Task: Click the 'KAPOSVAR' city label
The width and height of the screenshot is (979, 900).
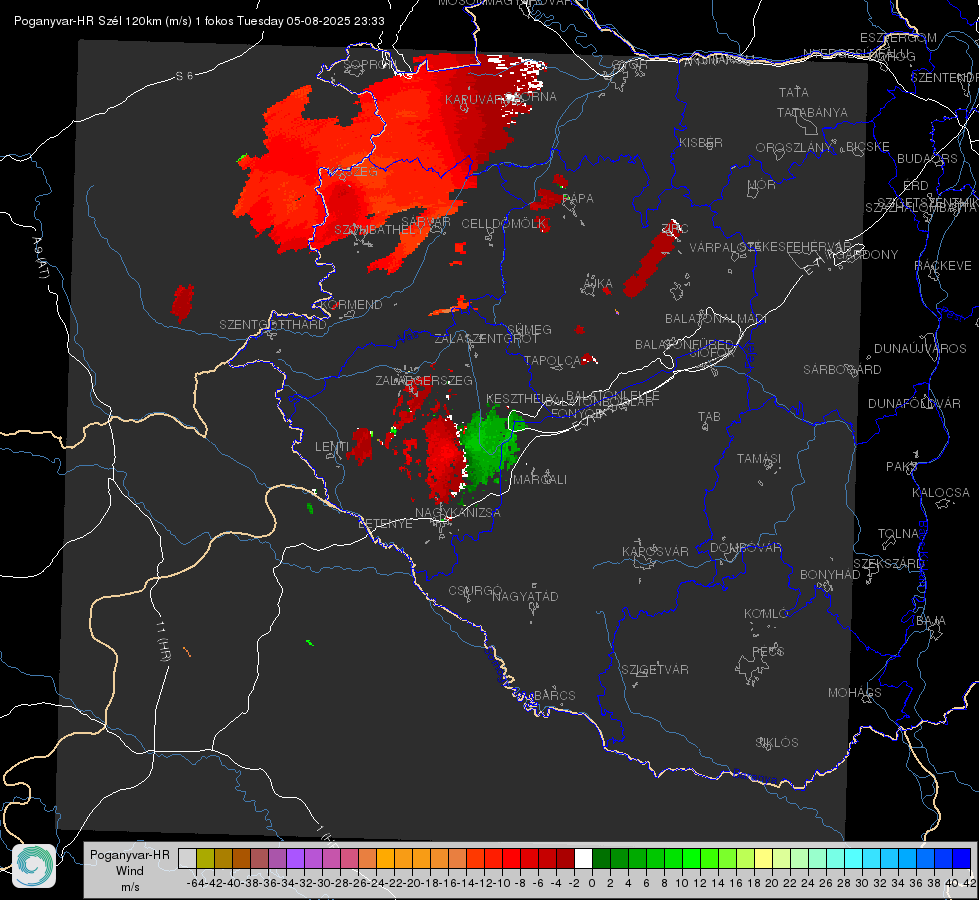Action: pos(655,551)
